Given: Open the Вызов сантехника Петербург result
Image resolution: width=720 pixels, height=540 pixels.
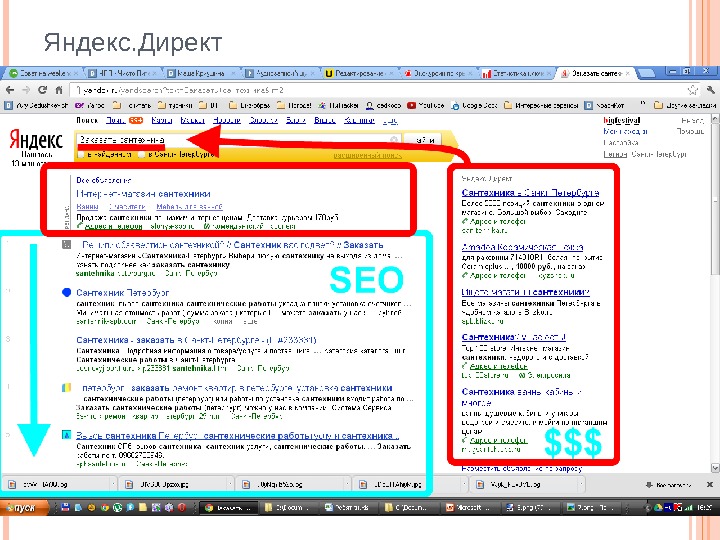Looking at the screenshot, I should point(237,435).
